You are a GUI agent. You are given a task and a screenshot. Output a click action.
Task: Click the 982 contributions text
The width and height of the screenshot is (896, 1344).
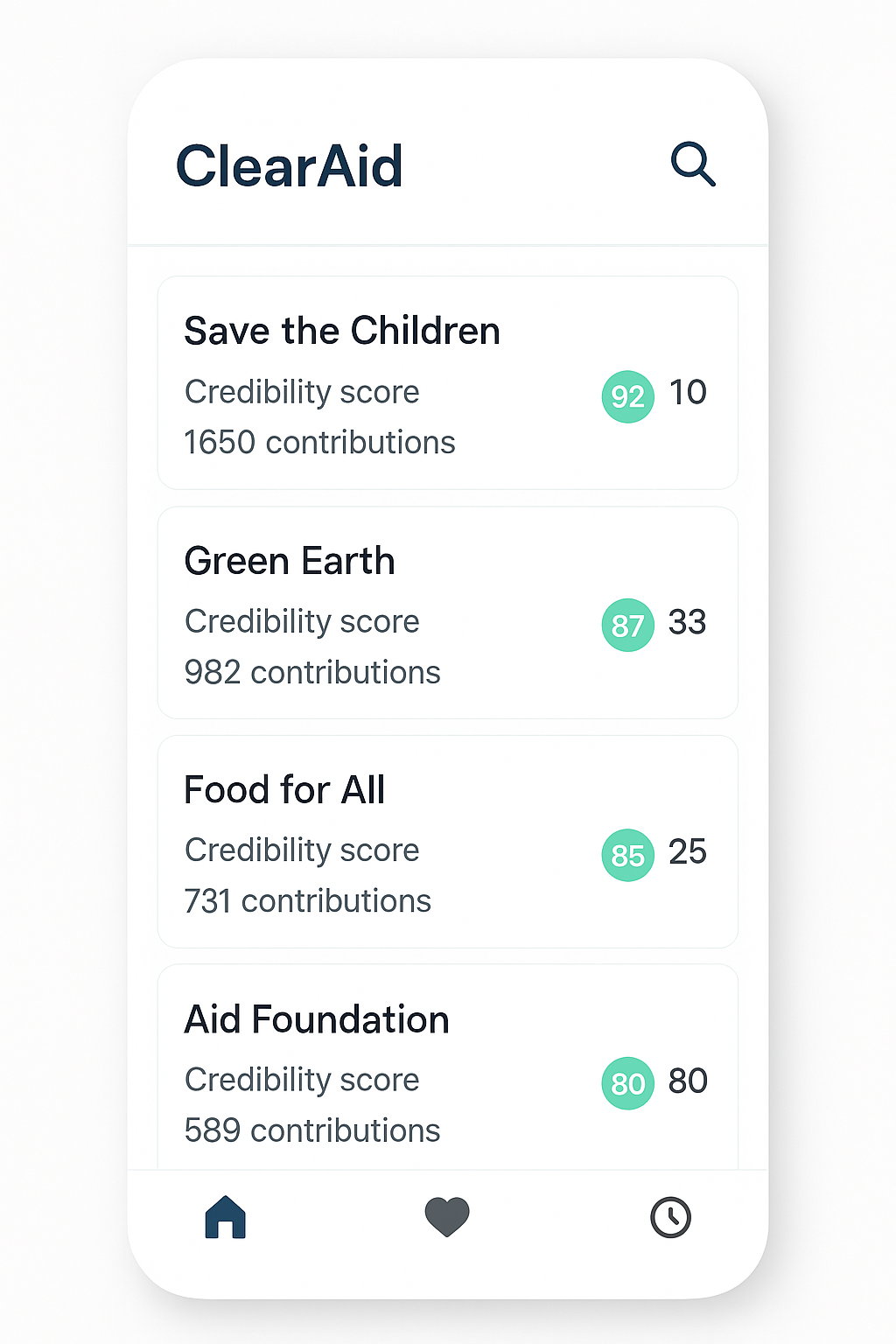tap(312, 672)
